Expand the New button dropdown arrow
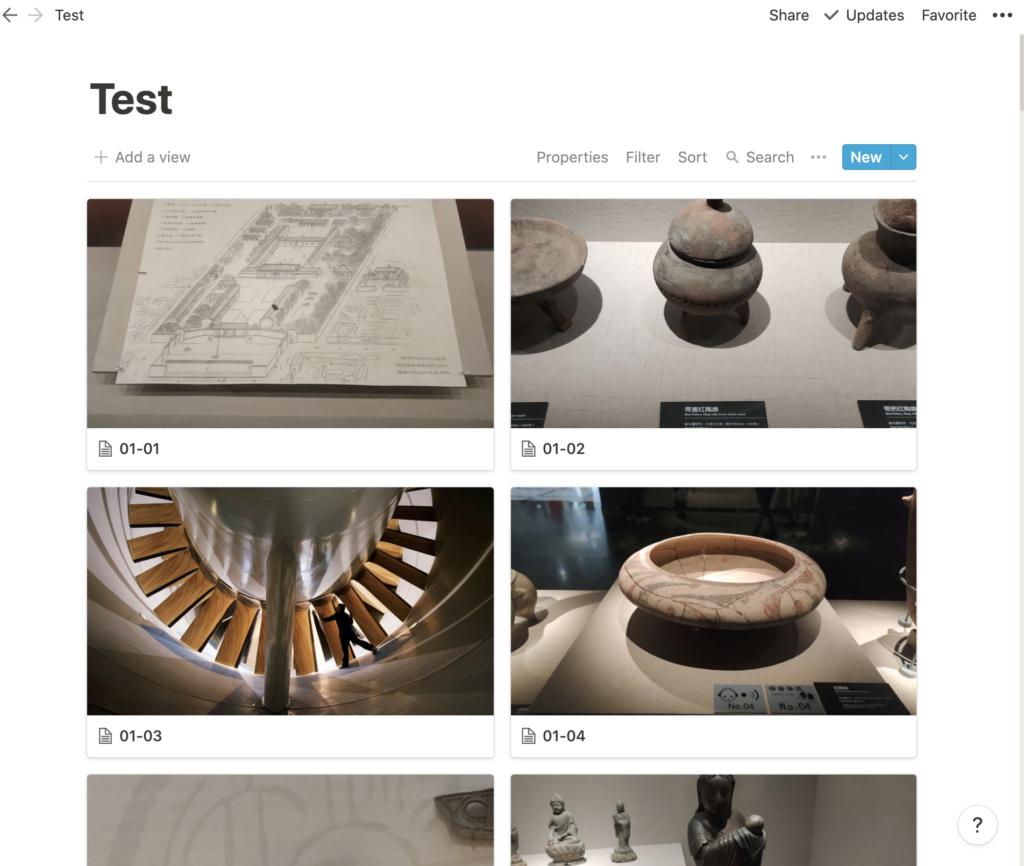1024x866 pixels. pos(903,157)
